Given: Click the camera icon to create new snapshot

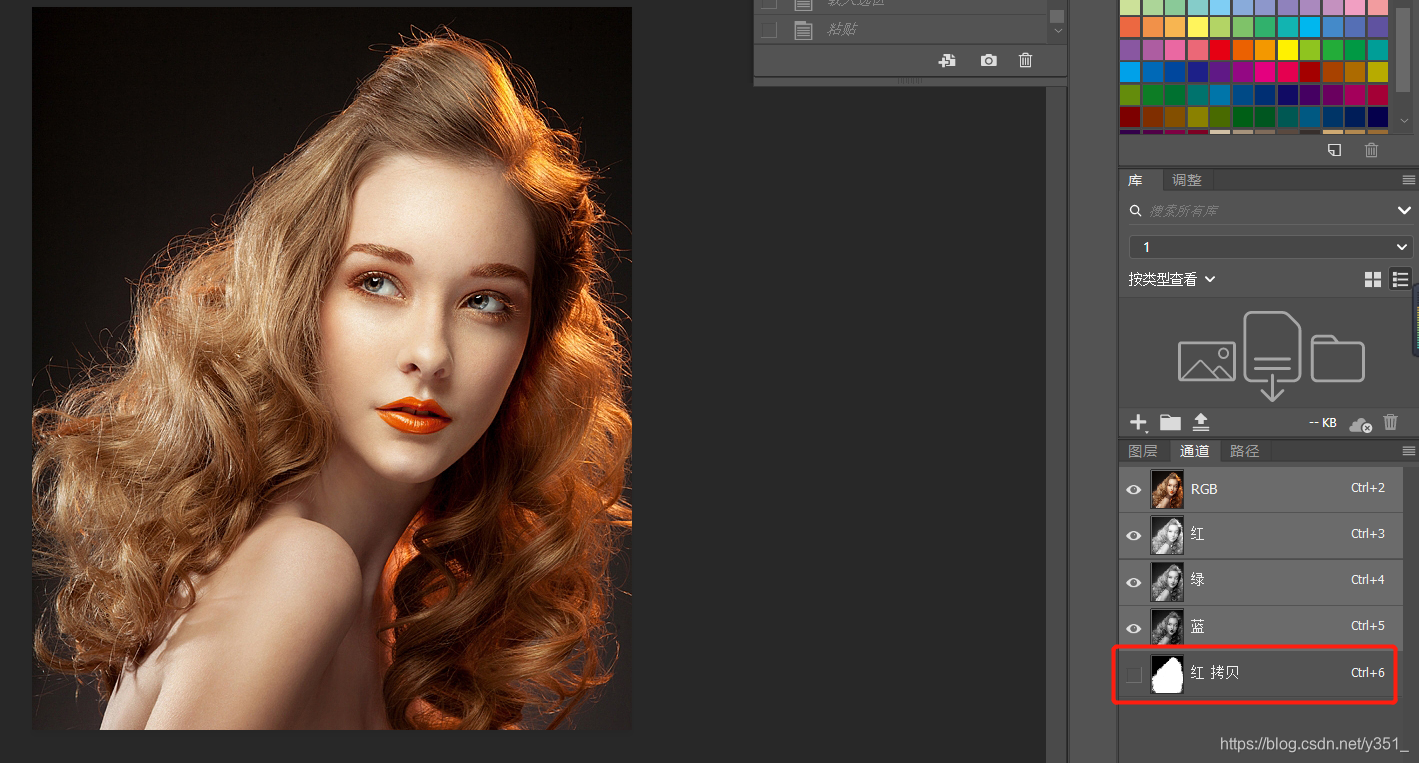Looking at the screenshot, I should coord(988,61).
